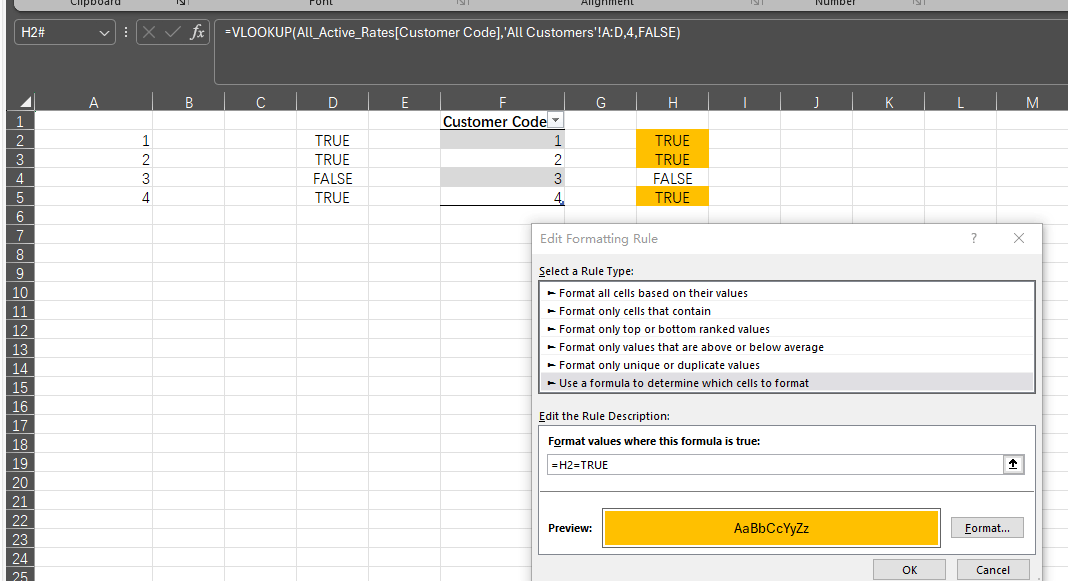This screenshot has width=1068, height=581.
Task: Click cell H3 highlighted TRUE
Action: [672, 159]
